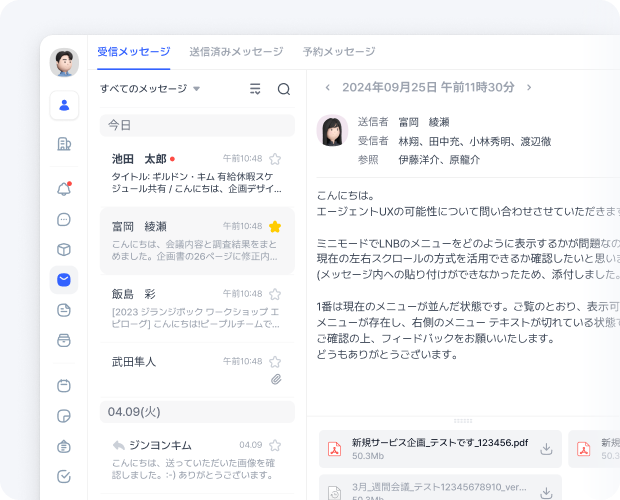Click the search magnifier in message list
This screenshot has height=500, width=620.
284,89
